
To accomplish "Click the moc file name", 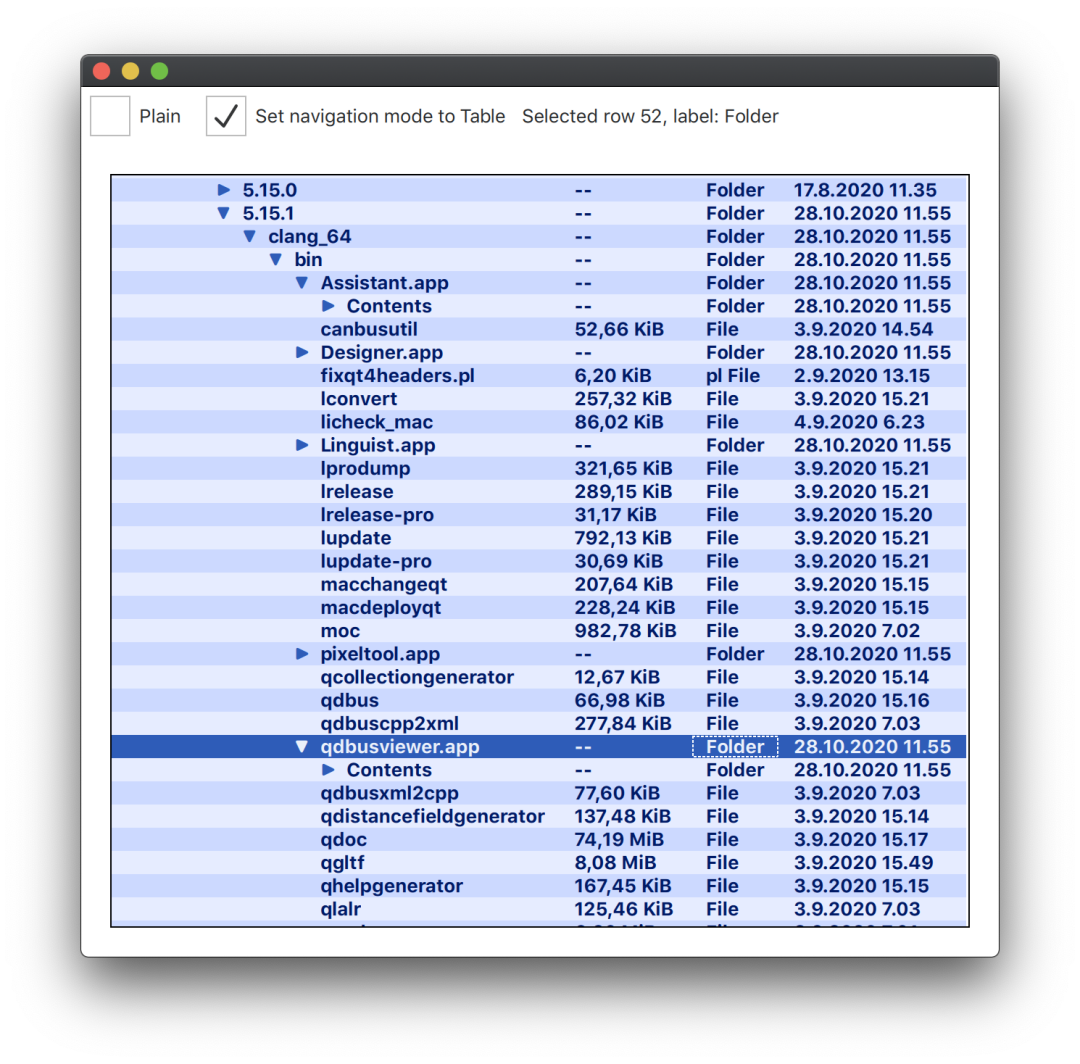I will pyautogui.click(x=340, y=630).
